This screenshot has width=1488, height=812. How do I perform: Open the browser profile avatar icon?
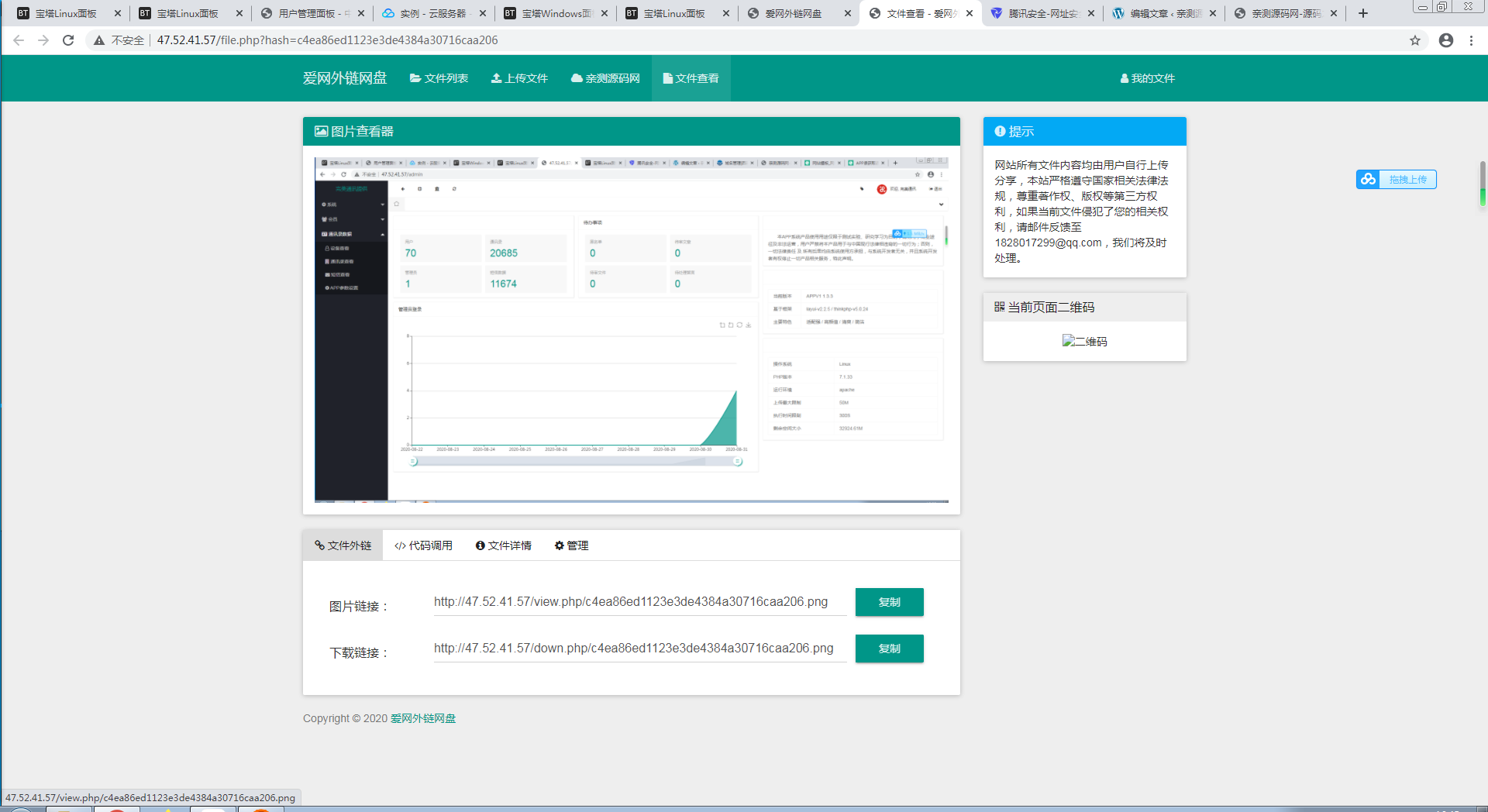click(x=1446, y=40)
